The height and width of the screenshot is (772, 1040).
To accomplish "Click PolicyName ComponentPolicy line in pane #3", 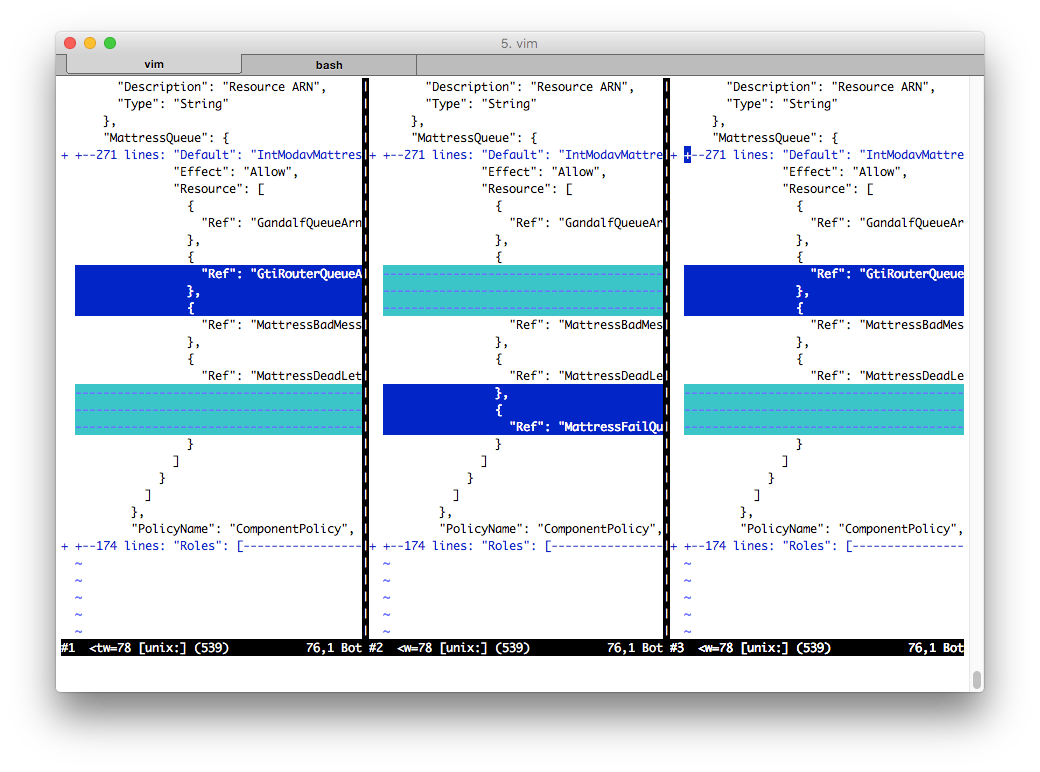I will (852, 529).
